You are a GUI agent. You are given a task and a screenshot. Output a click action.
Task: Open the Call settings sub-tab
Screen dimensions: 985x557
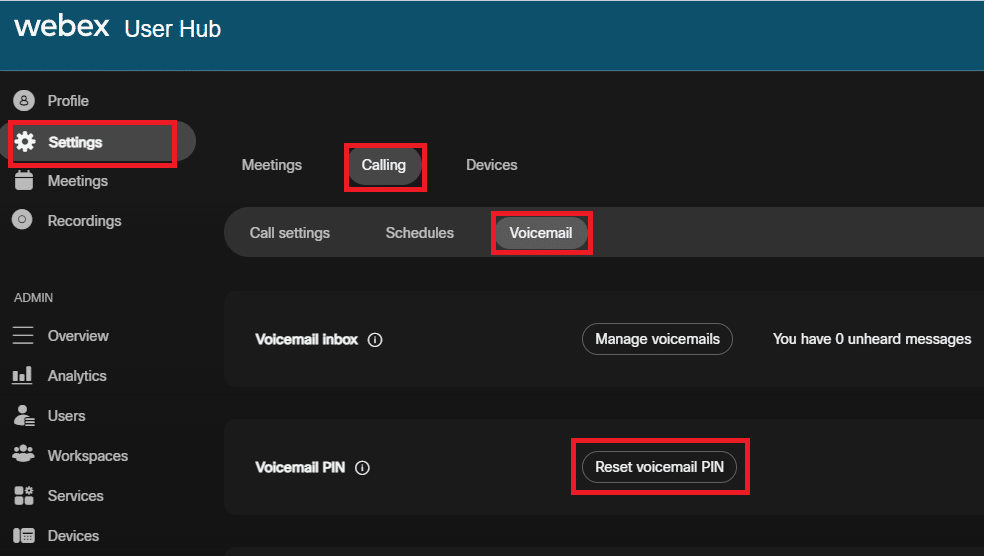tap(290, 233)
